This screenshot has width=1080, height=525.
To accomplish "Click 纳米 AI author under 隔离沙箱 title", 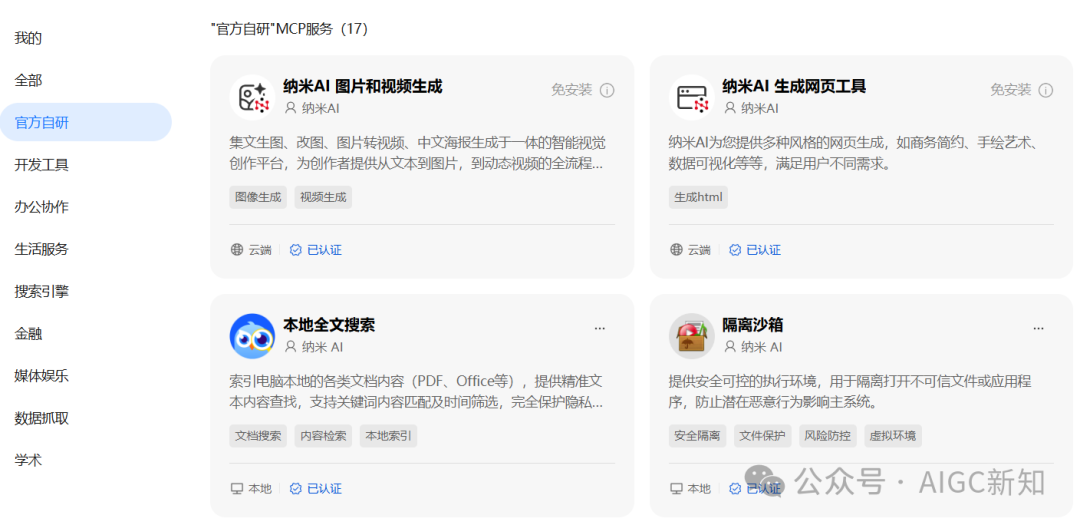I will click(754, 347).
